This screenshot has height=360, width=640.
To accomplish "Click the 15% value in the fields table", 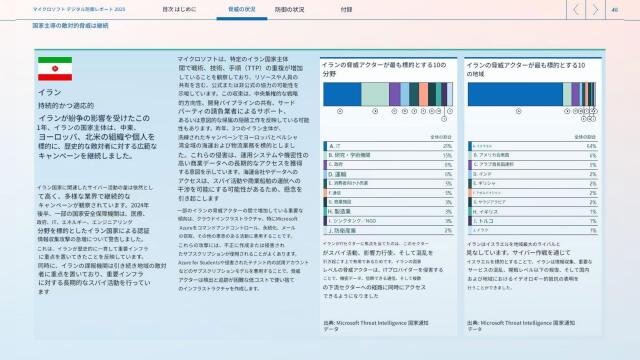I will coord(447,156).
